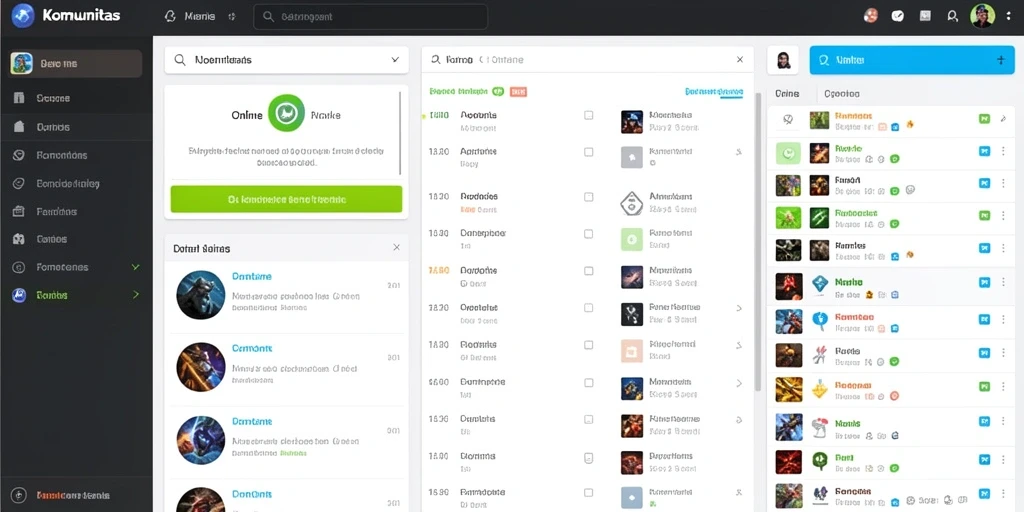Open options dots for the light green smiley row
1024x512 pixels.
pos(1004,152)
